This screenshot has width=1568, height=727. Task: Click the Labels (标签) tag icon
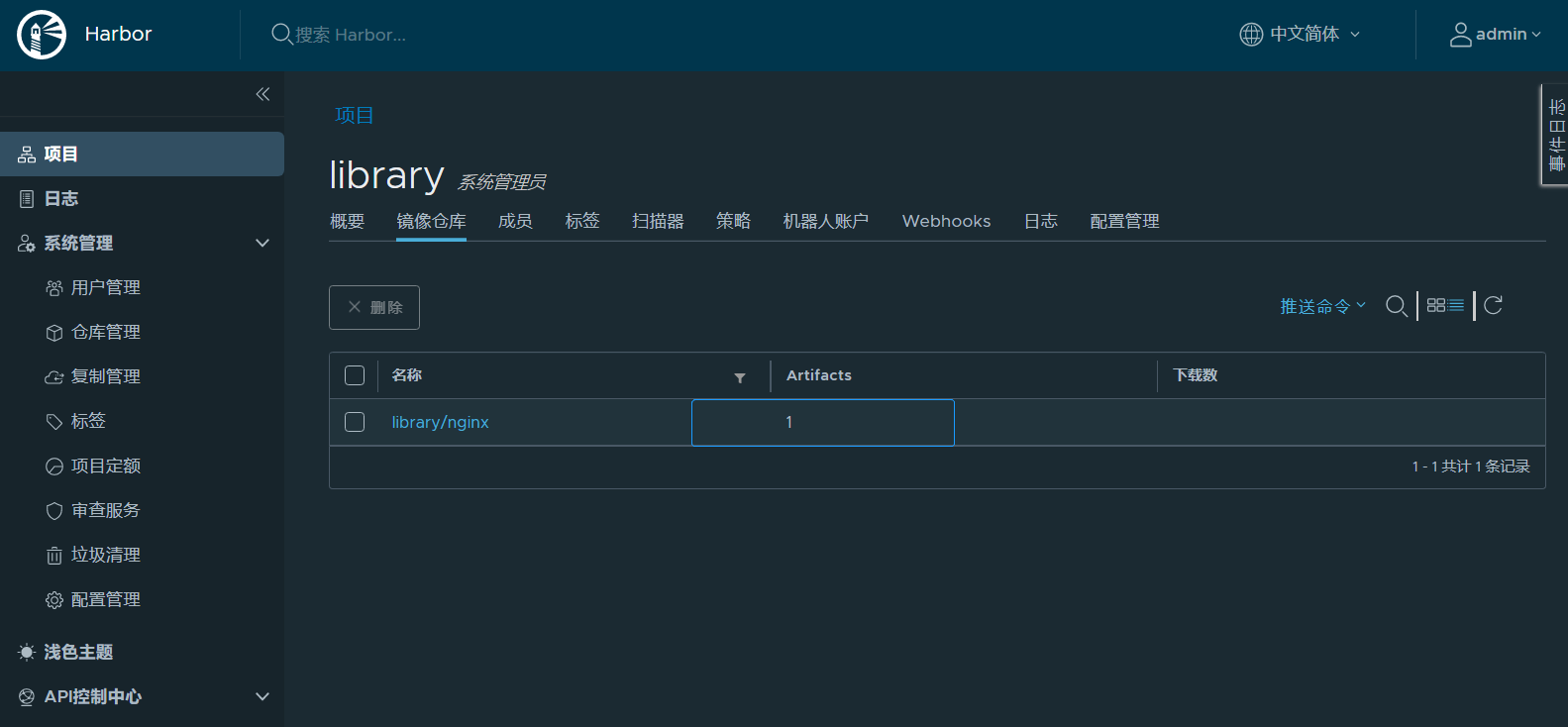54,422
